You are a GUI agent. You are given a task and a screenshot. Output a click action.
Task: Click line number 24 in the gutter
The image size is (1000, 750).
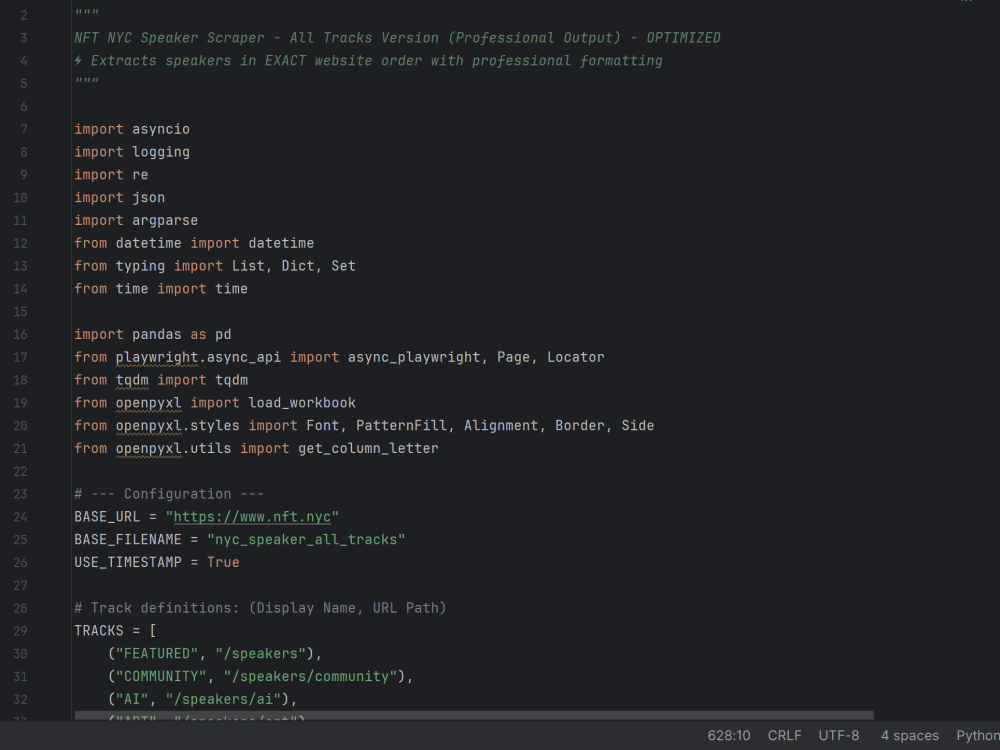[x=20, y=517]
